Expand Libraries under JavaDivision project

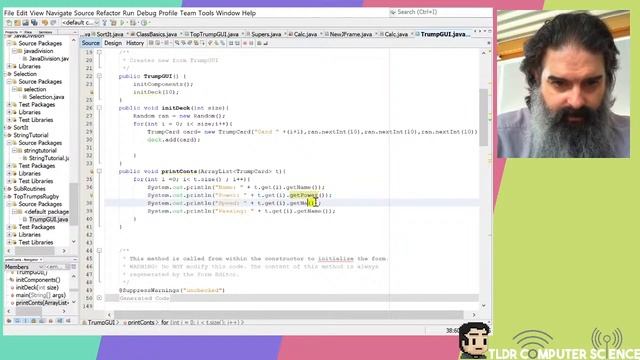tap(9, 66)
